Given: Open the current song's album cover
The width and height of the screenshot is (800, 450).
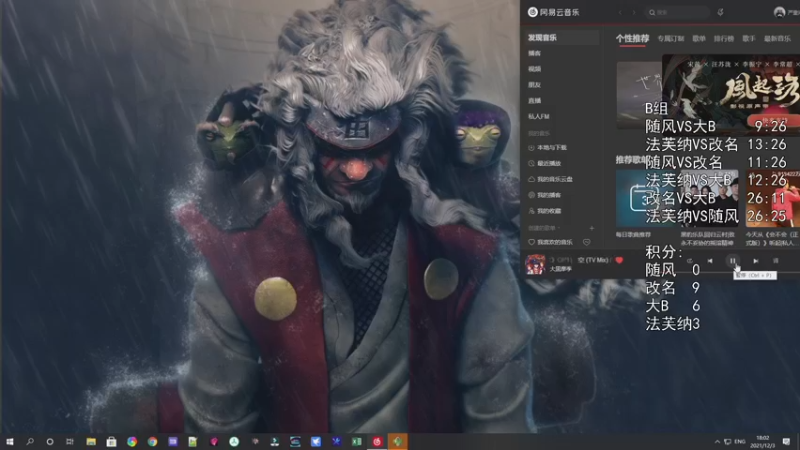Looking at the screenshot, I should 535,264.
